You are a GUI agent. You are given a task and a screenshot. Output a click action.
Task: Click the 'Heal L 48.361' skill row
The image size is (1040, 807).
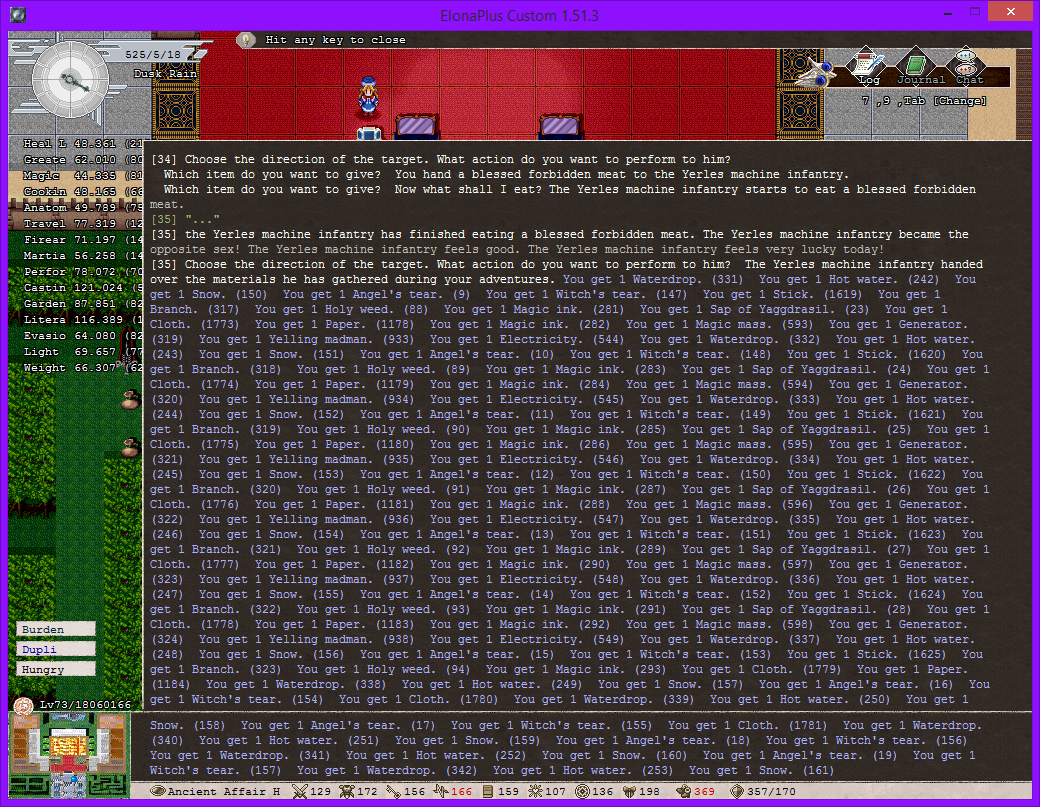[x=82, y=143]
